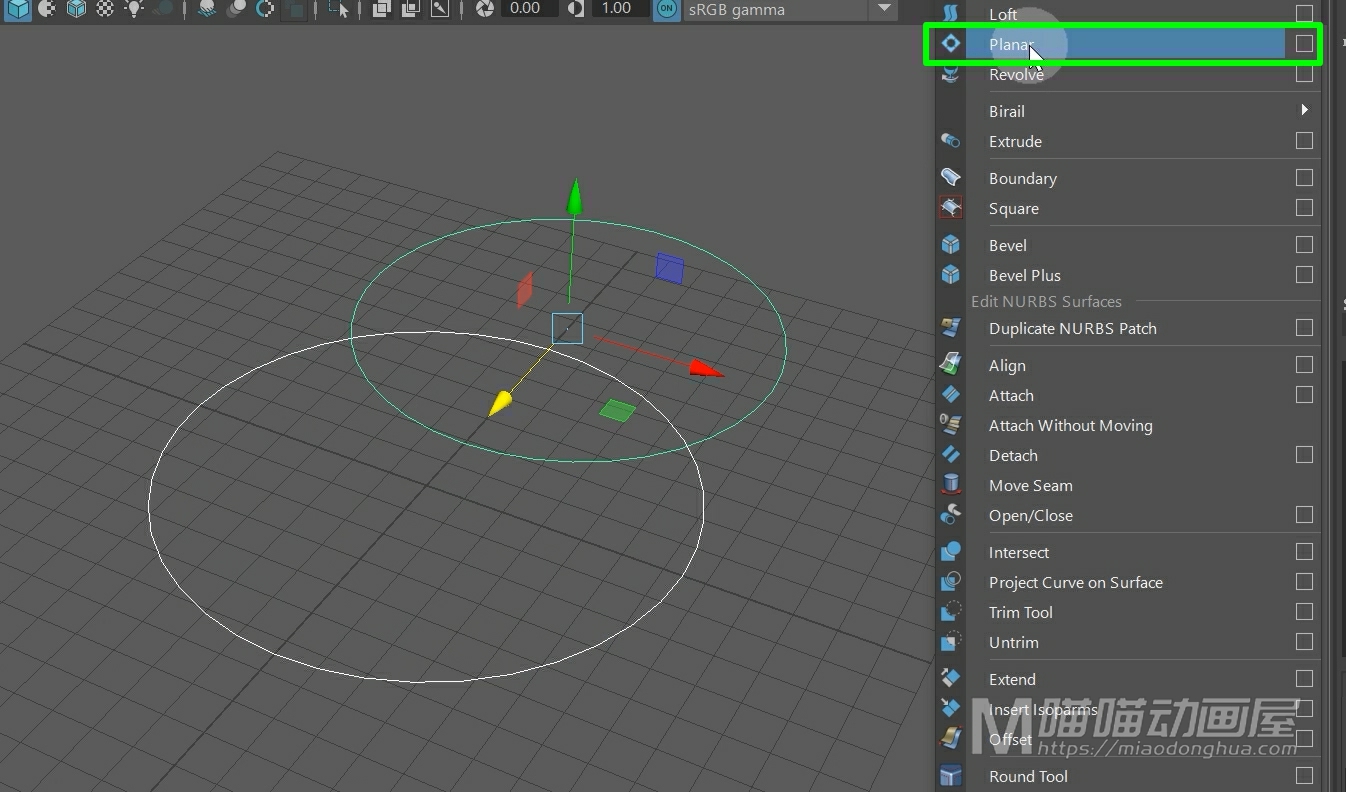Click the Align surfaces icon
Image resolution: width=1346 pixels, height=792 pixels.
(x=950, y=365)
